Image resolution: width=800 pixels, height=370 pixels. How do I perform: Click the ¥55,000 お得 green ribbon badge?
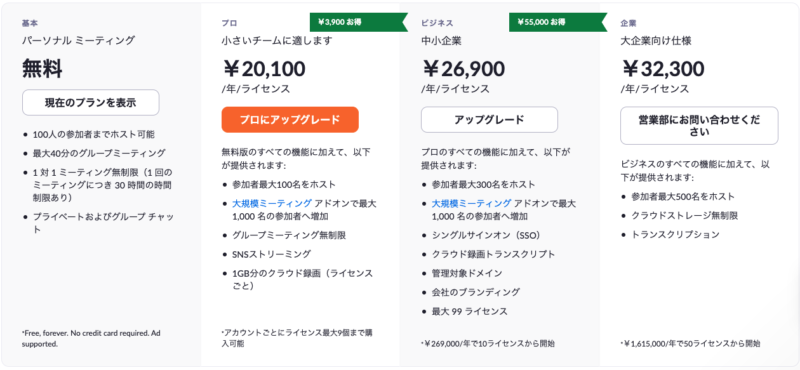point(557,22)
